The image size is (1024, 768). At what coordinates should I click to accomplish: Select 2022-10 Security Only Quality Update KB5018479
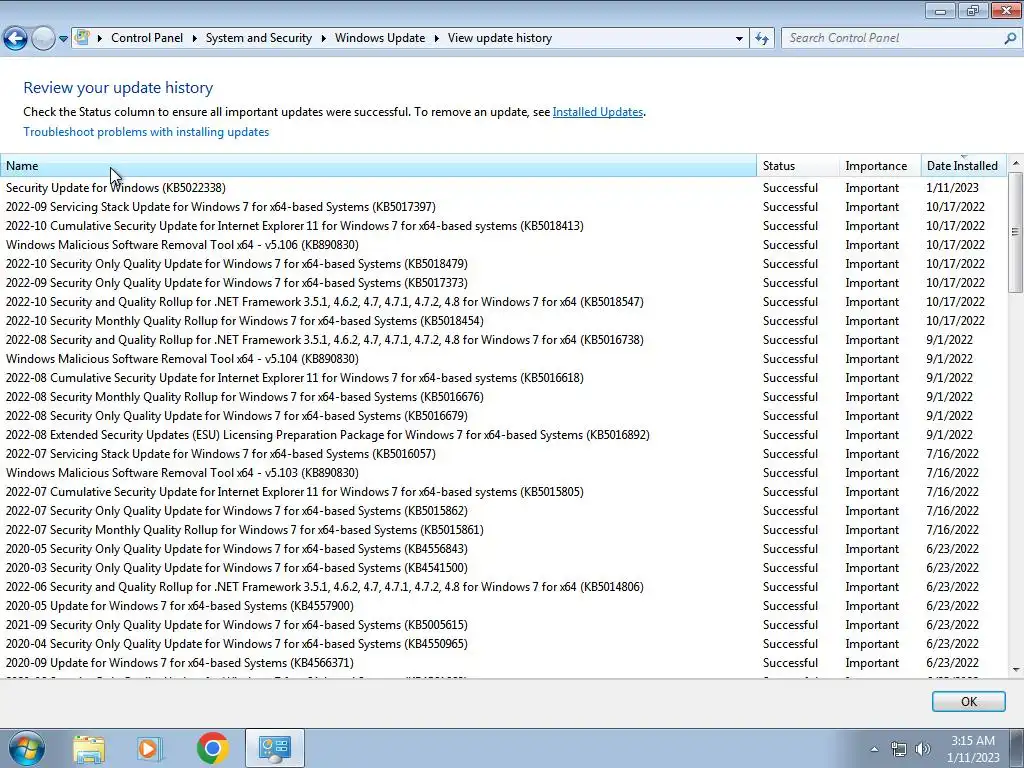[x=503, y=264]
